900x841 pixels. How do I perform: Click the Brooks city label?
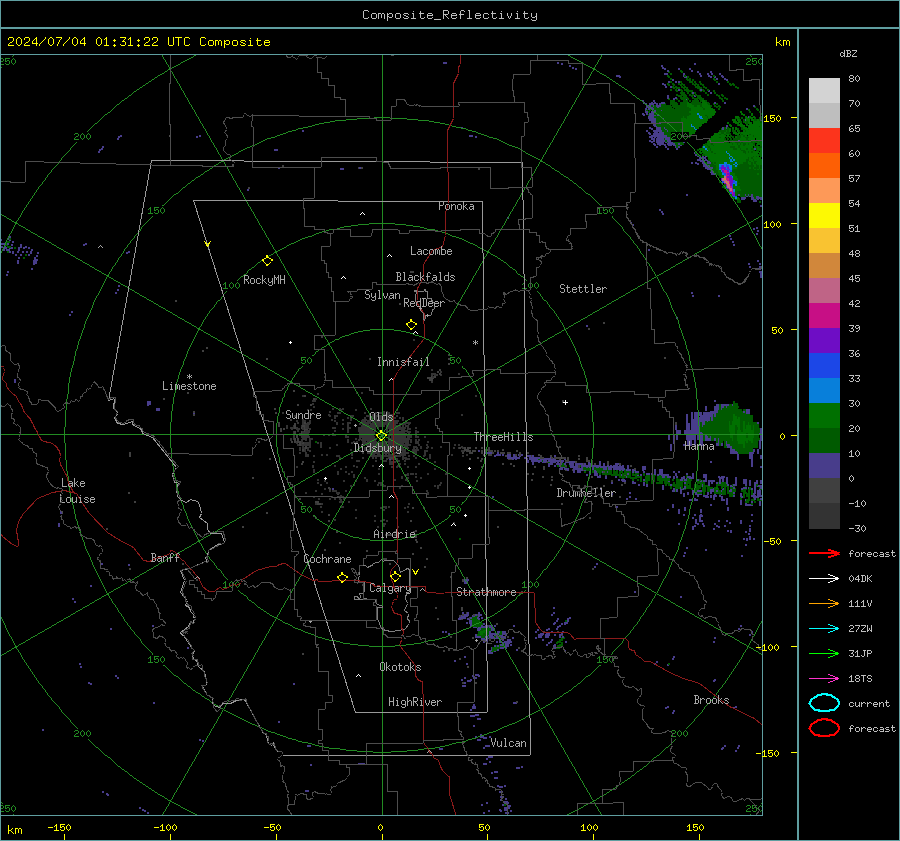point(711,700)
